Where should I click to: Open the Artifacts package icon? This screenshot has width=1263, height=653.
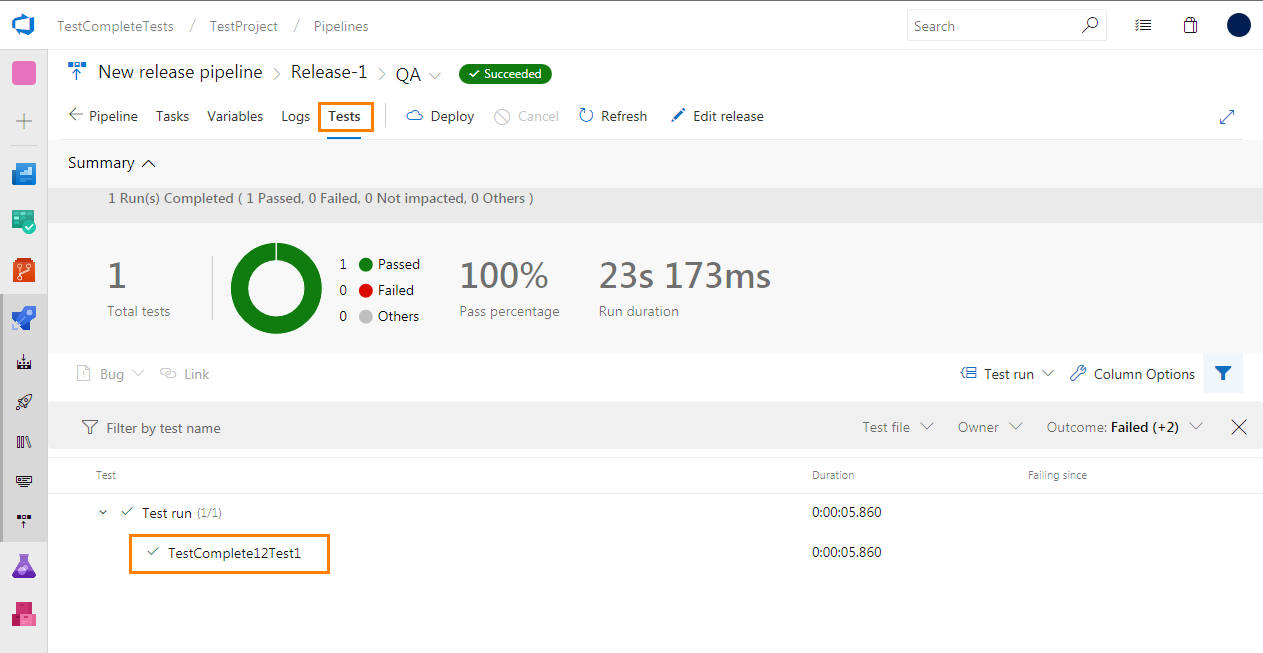pyautogui.click(x=24, y=614)
